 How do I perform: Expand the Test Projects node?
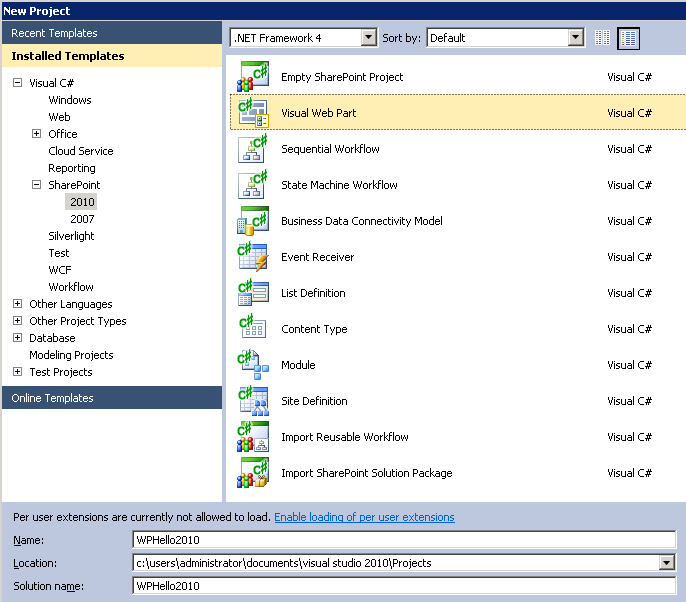tap(18, 371)
